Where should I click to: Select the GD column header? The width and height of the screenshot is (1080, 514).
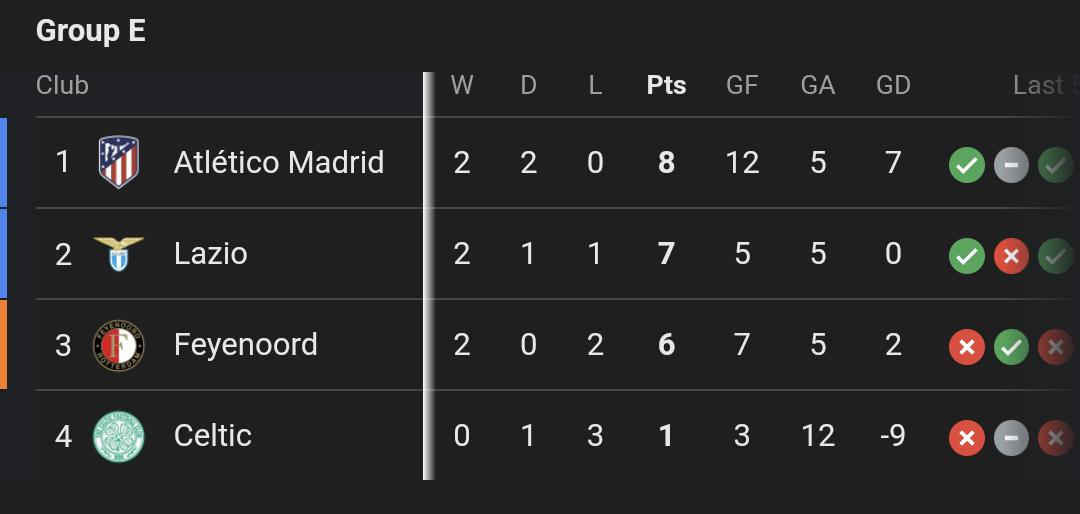(893, 85)
